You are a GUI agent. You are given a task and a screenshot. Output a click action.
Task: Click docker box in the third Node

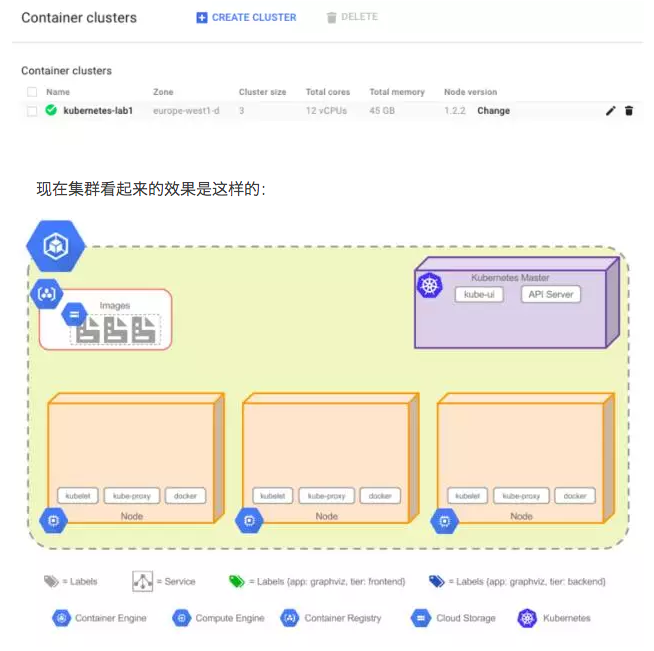[575, 496]
